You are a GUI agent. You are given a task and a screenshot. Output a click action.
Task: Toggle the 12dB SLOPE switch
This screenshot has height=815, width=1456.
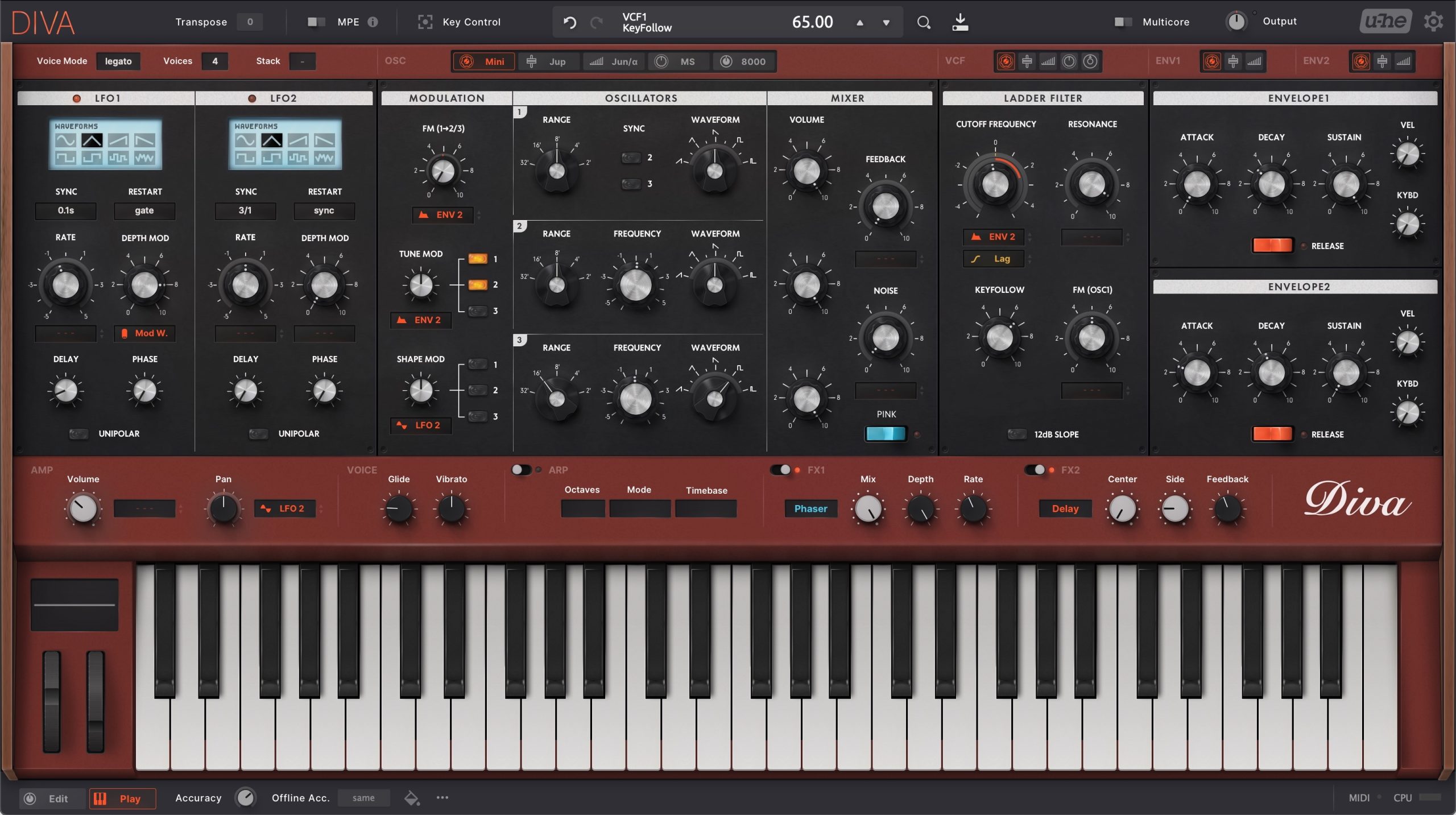coord(1017,435)
